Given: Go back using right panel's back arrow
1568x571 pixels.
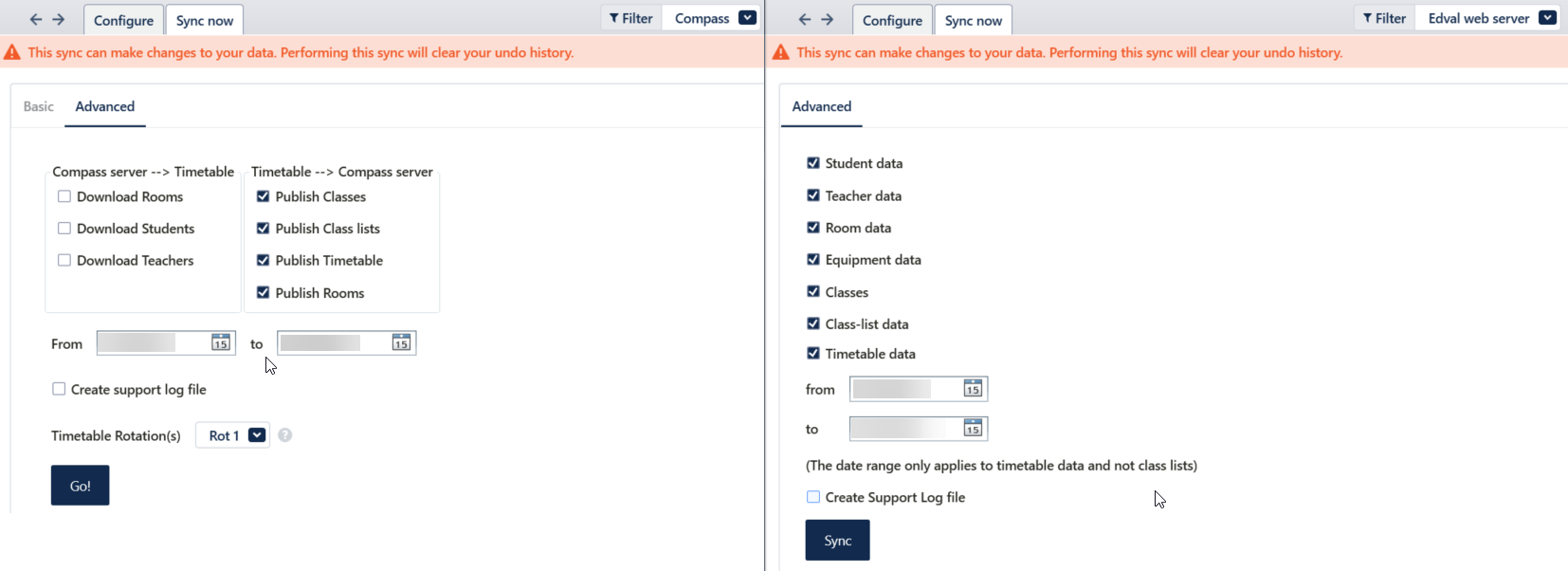Looking at the screenshot, I should (805, 19).
